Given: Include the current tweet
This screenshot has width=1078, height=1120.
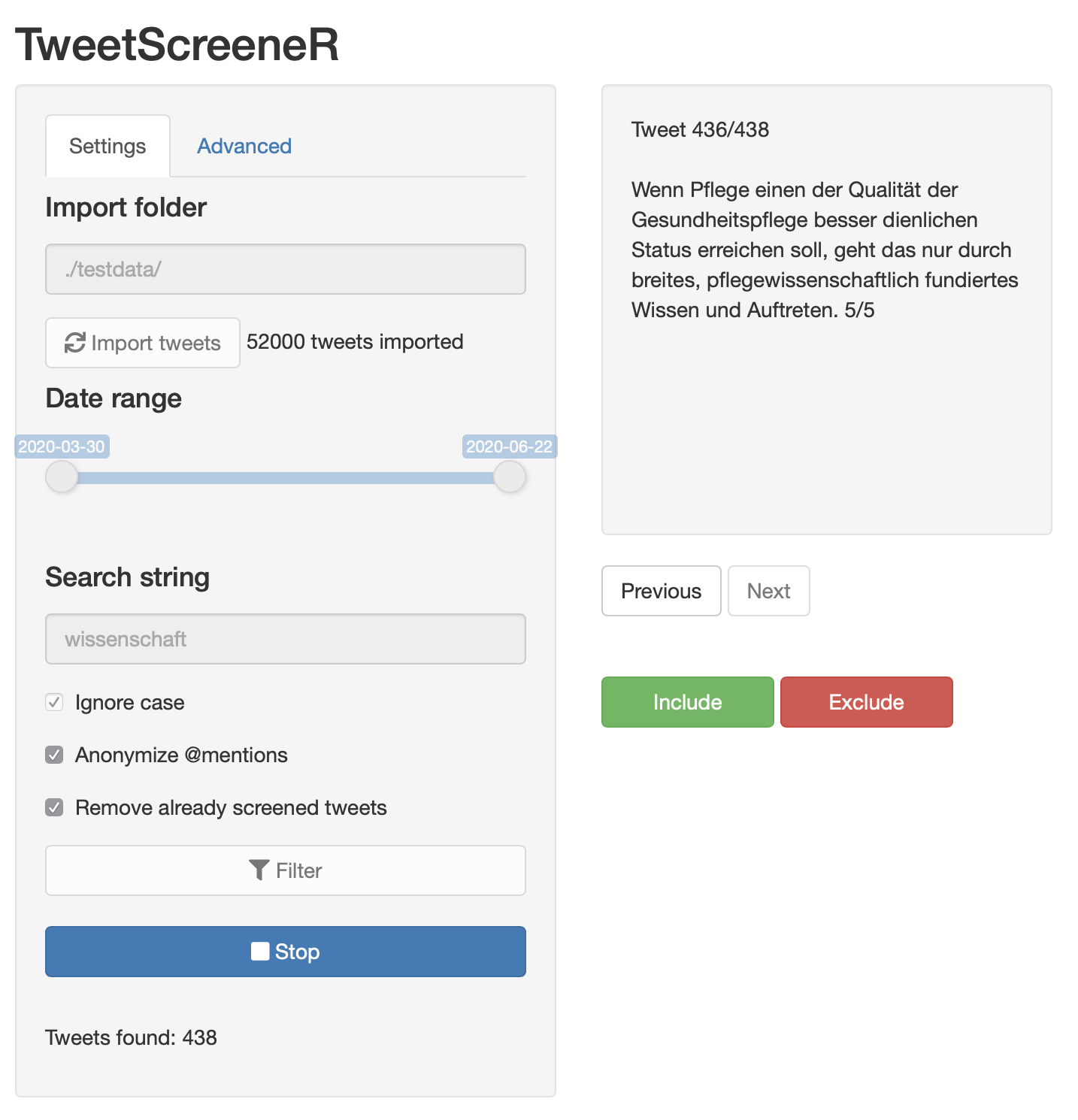Looking at the screenshot, I should coord(687,702).
